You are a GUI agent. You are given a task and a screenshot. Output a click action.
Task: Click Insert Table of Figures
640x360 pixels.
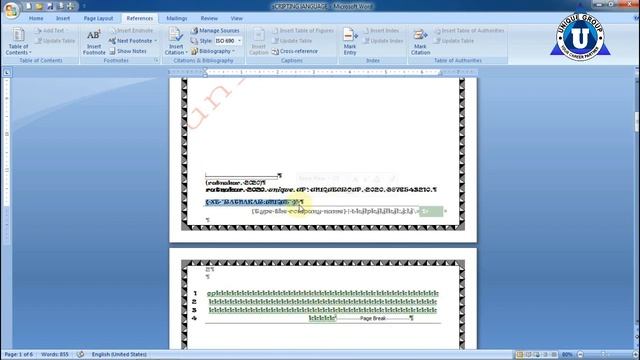pos(302,31)
